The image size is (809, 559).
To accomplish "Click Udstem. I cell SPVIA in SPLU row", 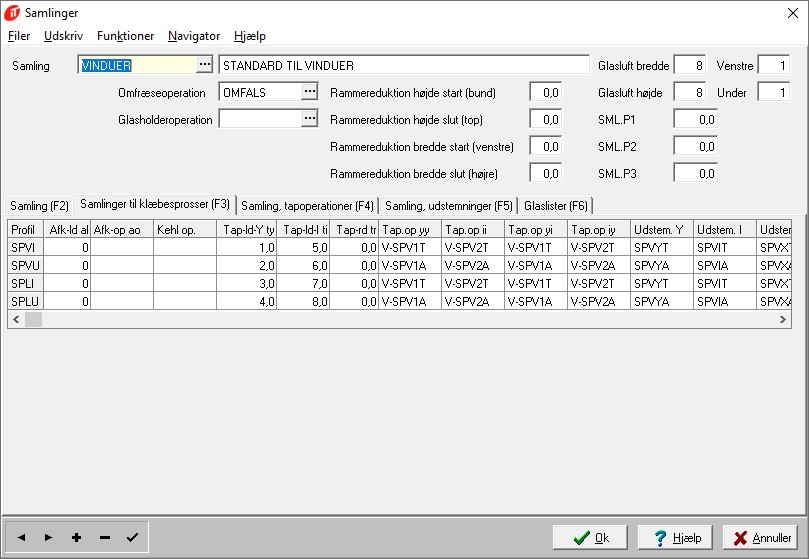I will (725, 301).
